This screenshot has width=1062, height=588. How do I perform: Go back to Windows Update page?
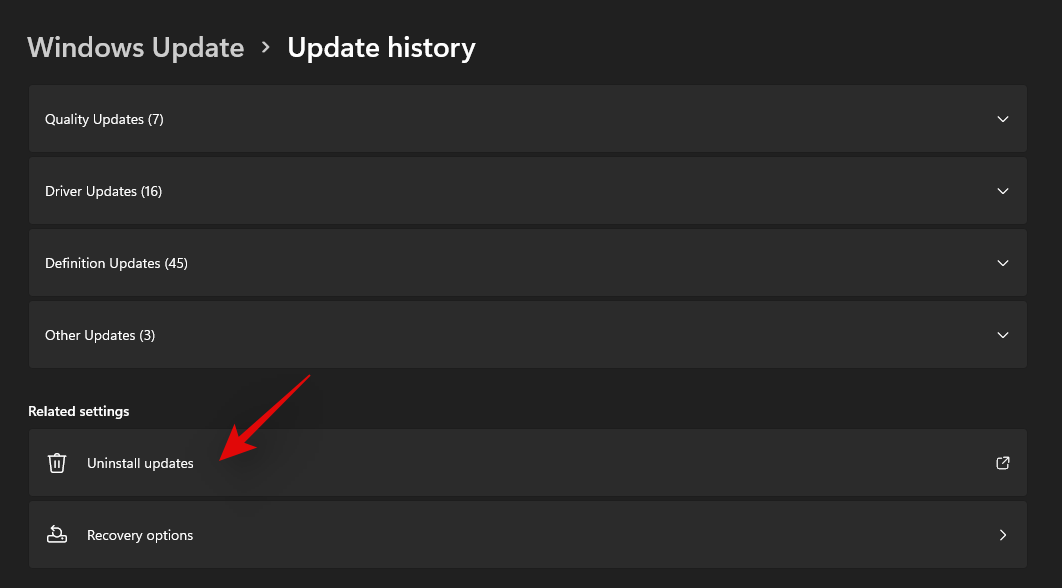point(135,48)
